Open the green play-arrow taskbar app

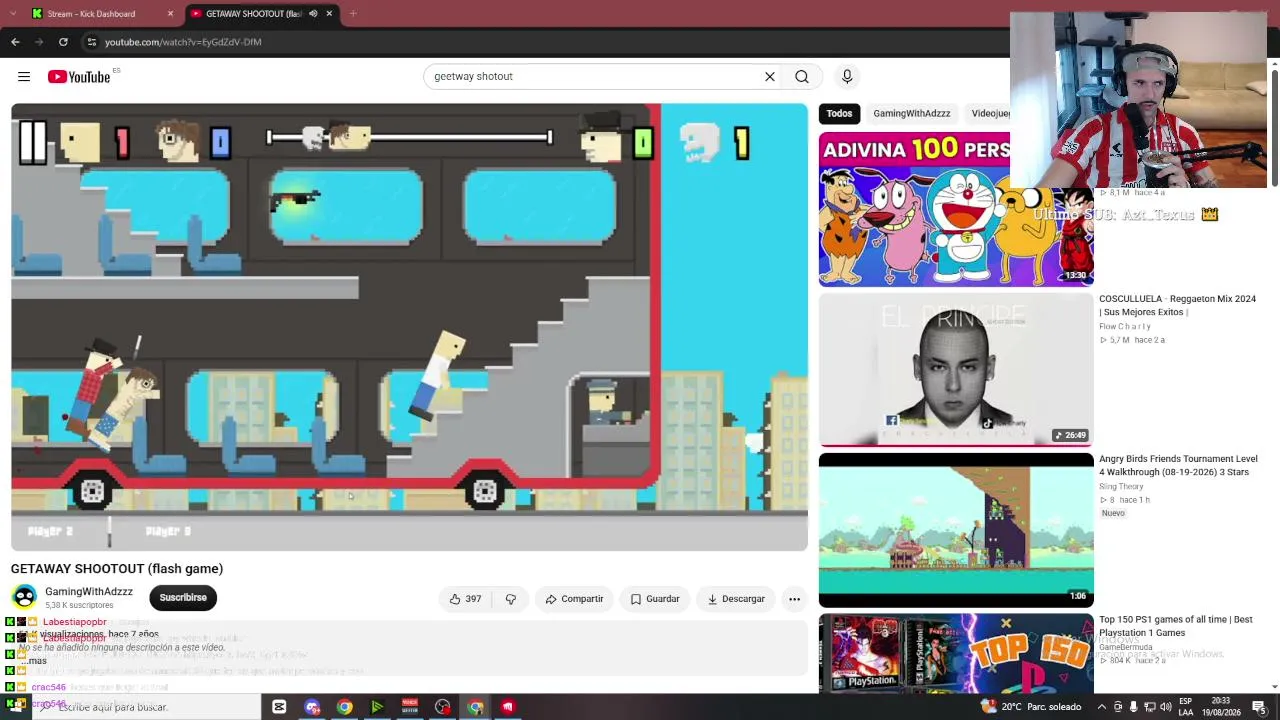click(x=377, y=707)
